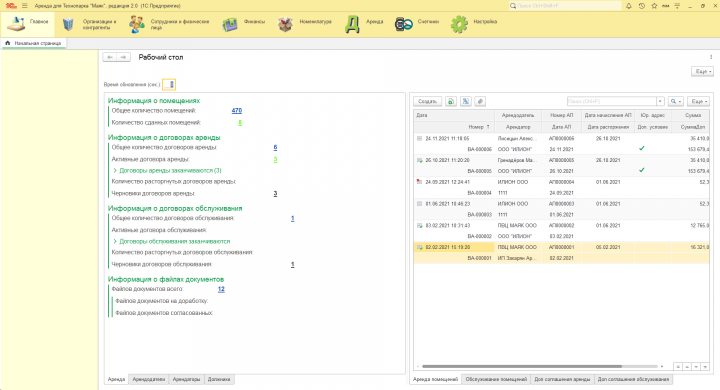Open the 1C main menu hamburger icon
720x390 pixels.
(x=25, y=6)
